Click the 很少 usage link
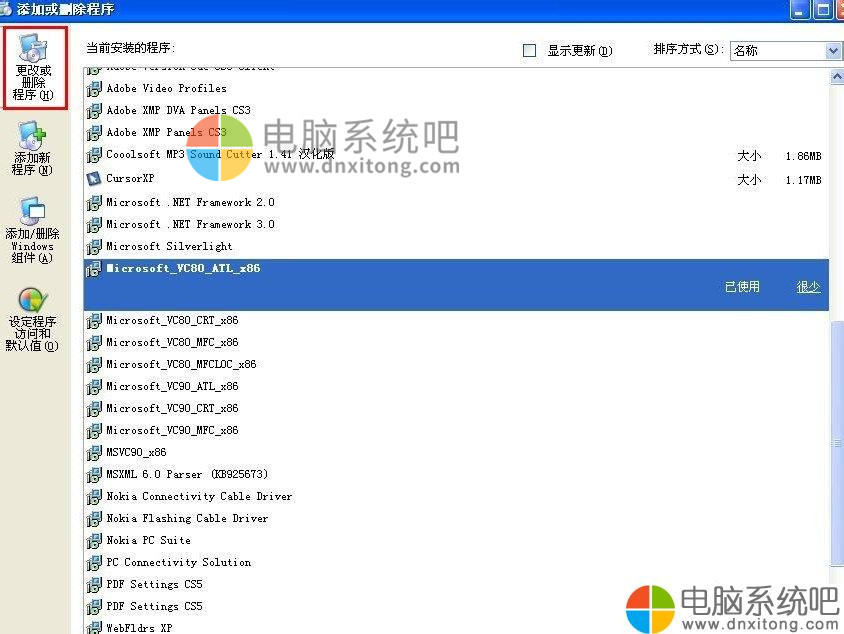 click(x=808, y=287)
